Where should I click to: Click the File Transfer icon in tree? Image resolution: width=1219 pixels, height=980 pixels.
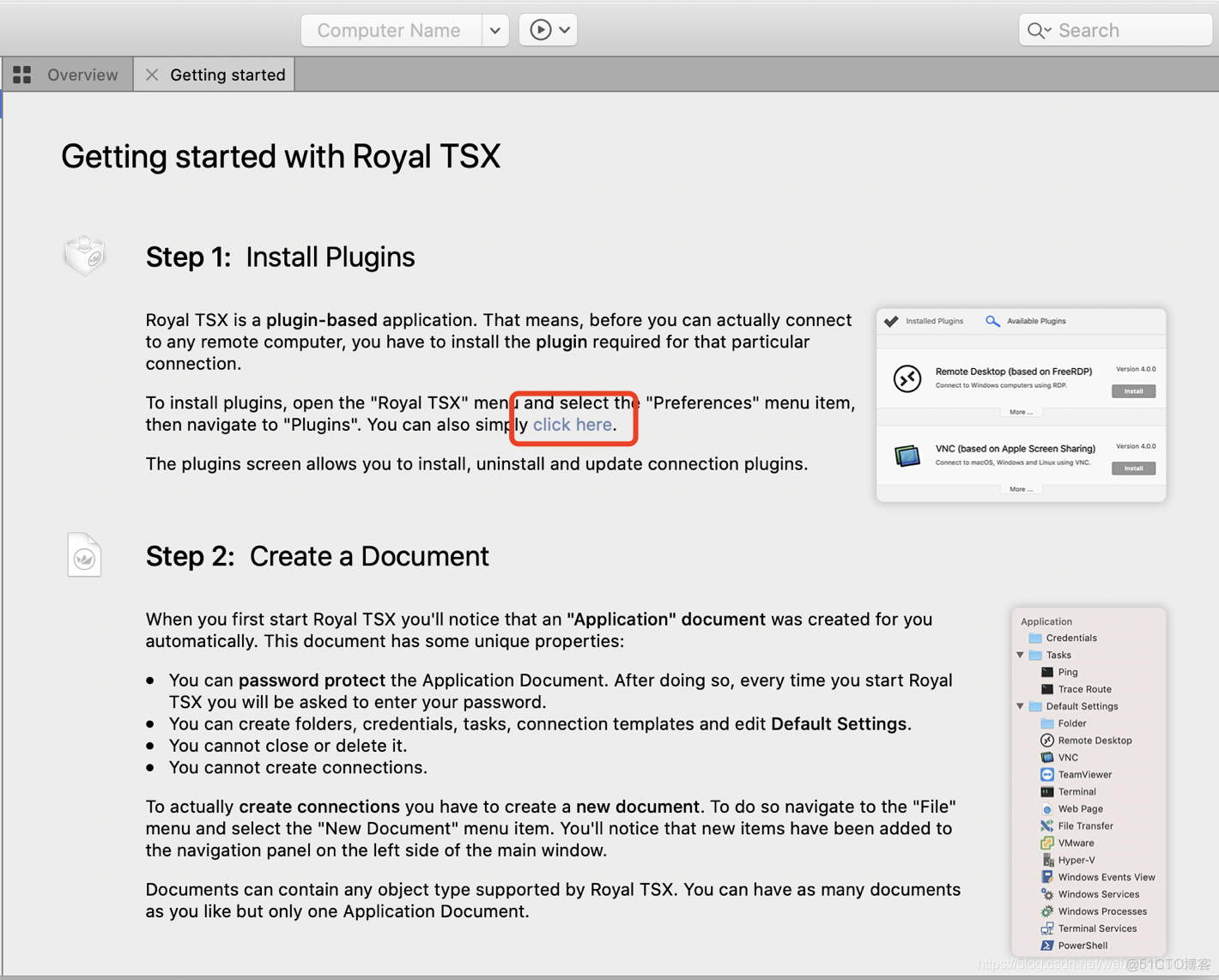pyautogui.click(x=1047, y=826)
